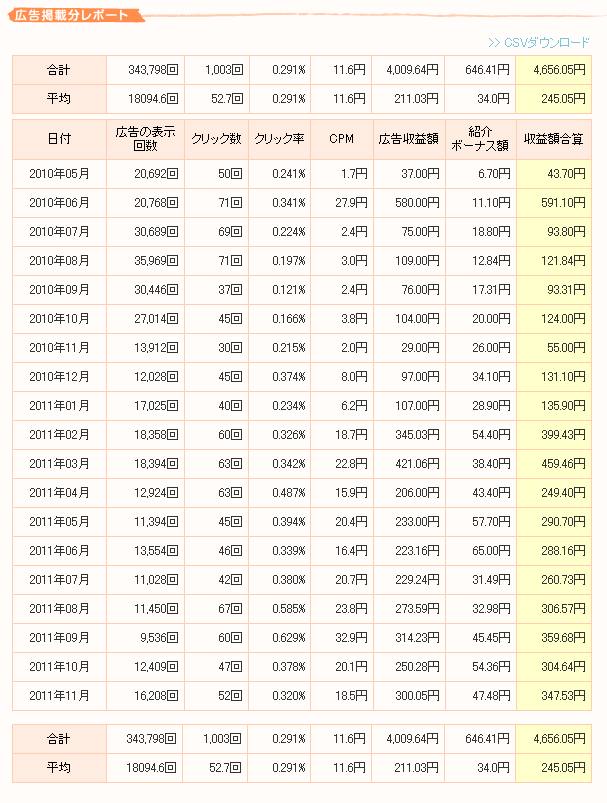This screenshot has width=607, height=803.
Task: Select the 広告収益額 column header
Action: tap(409, 139)
